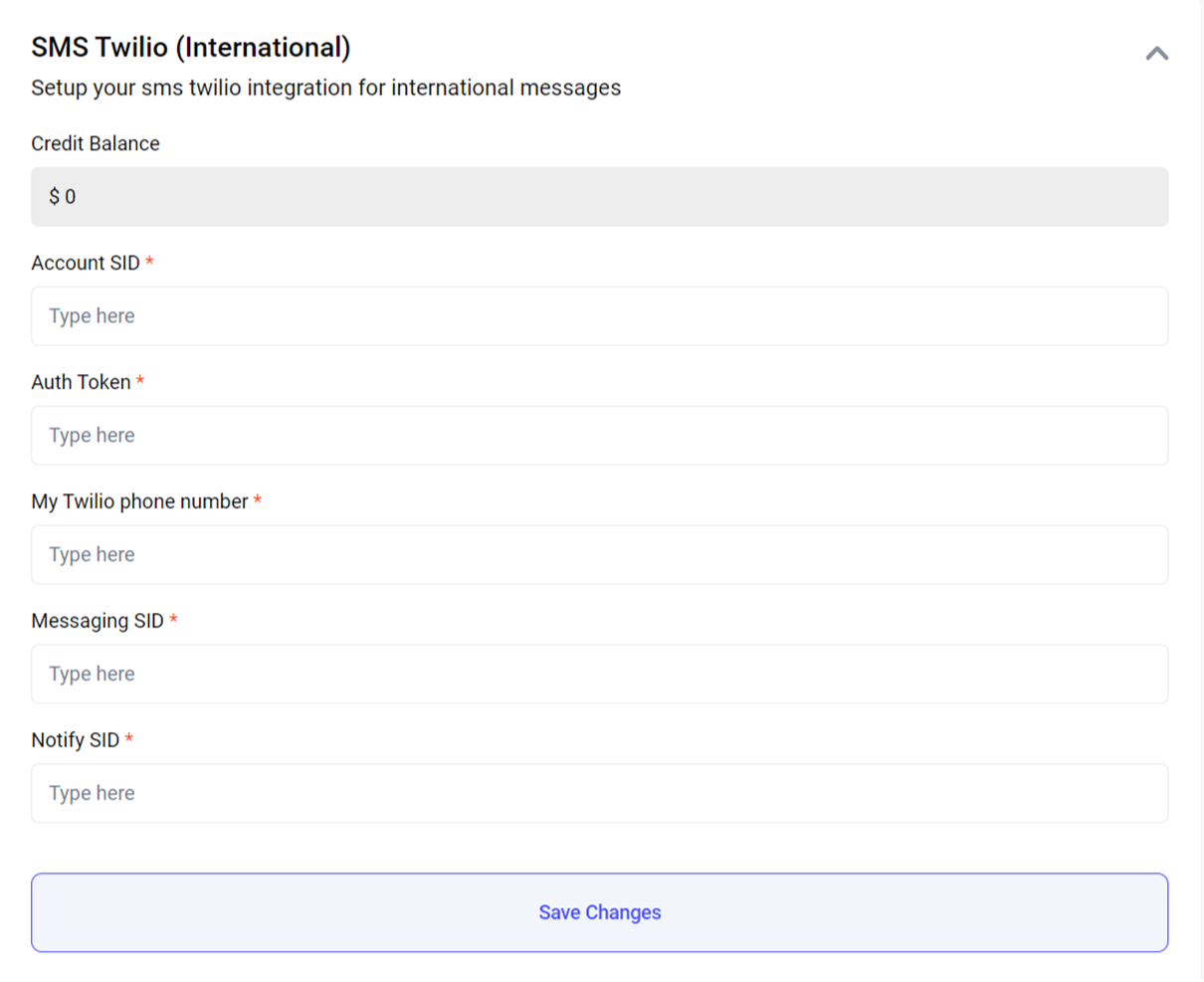
Task: Click the integration setup description text
Action: (x=325, y=88)
